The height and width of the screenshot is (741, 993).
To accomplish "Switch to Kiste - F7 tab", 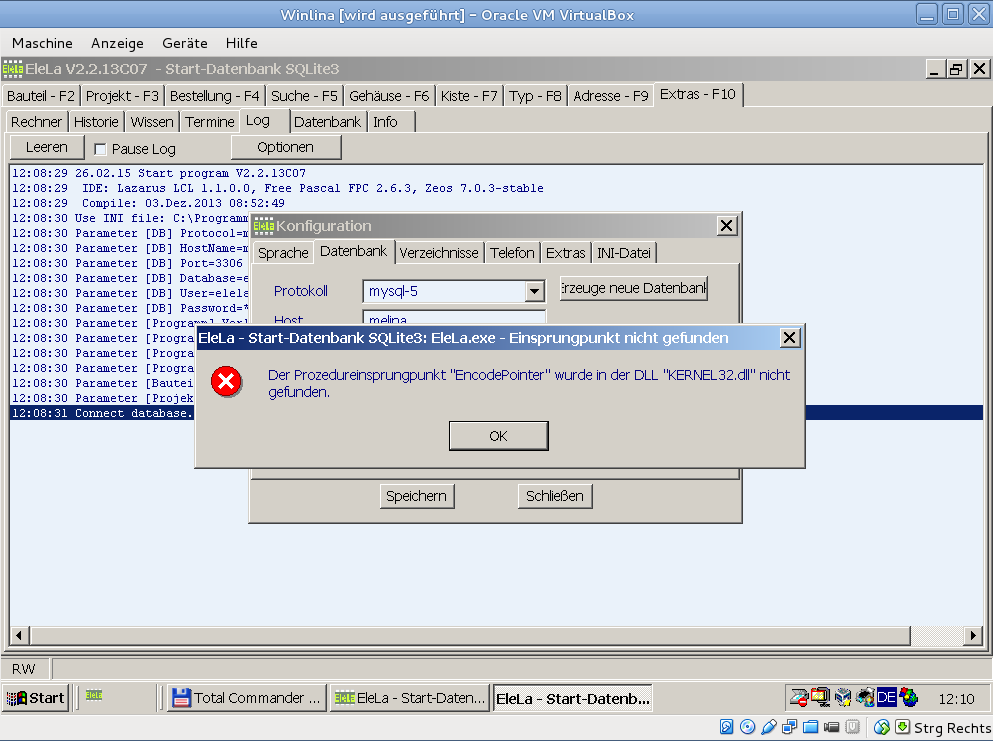I will point(469,96).
